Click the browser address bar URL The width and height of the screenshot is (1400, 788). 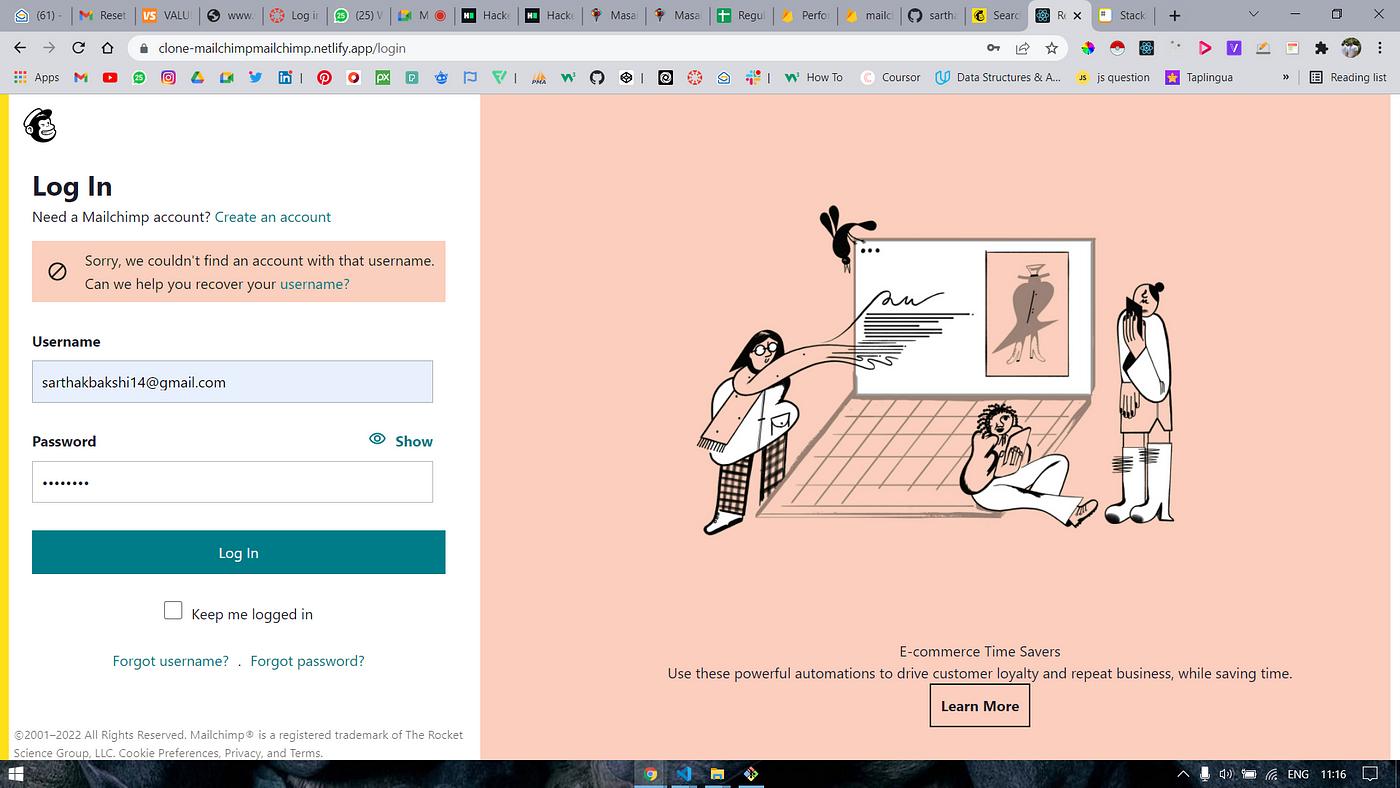[x=282, y=48]
